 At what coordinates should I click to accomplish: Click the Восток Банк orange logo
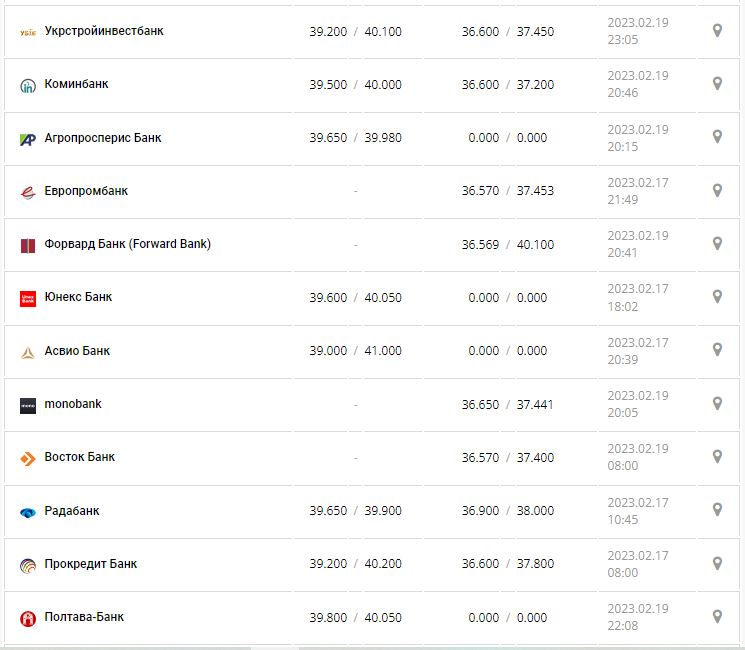(28, 458)
